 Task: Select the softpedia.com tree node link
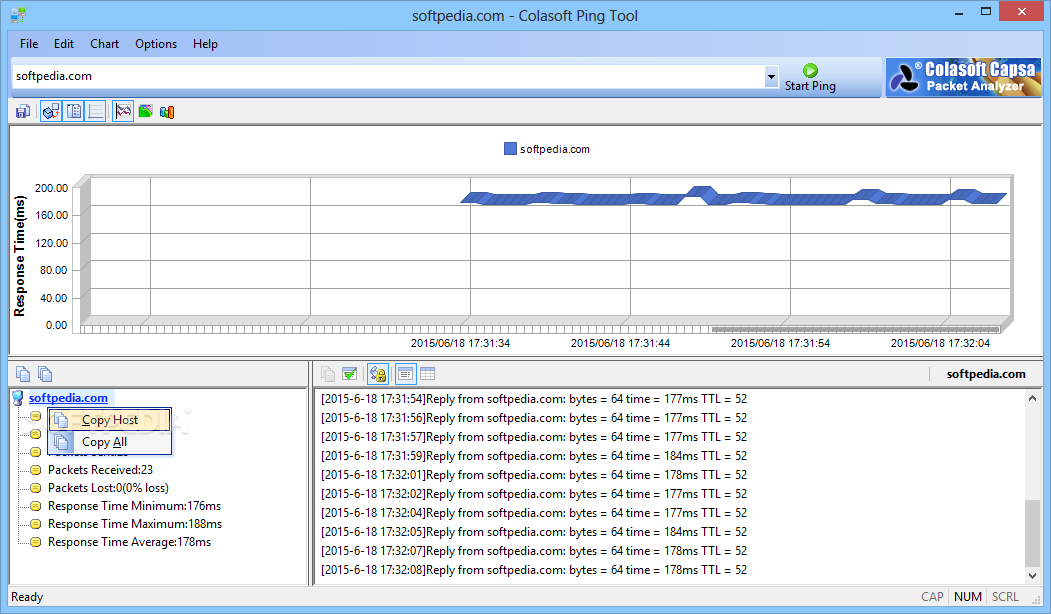click(68, 397)
